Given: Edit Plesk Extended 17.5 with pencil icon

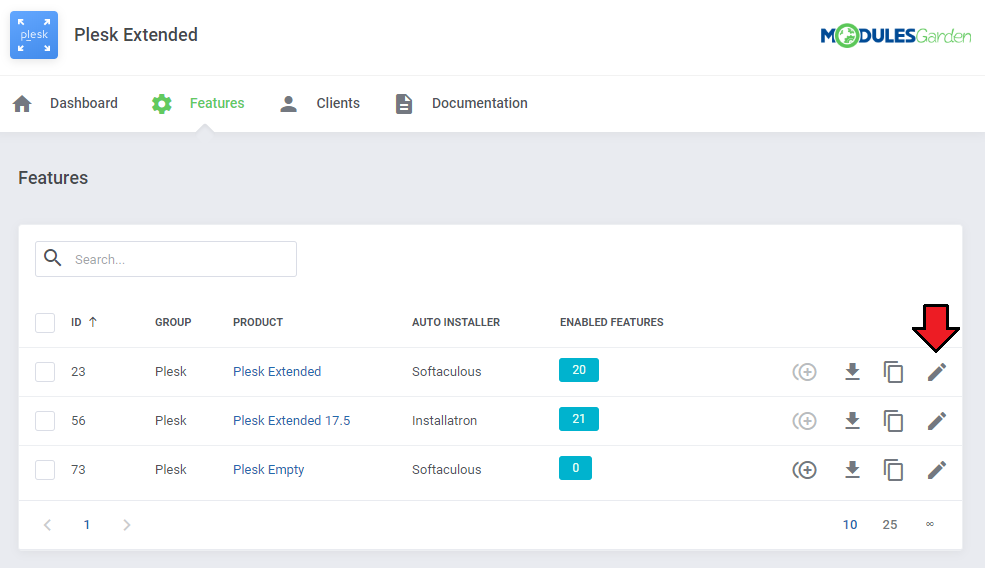Looking at the screenshot, I should [937, 421].
